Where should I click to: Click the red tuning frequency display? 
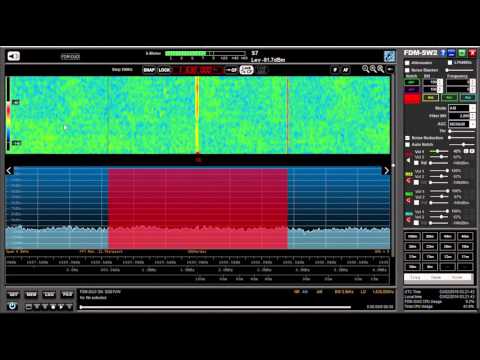[198, 70]
